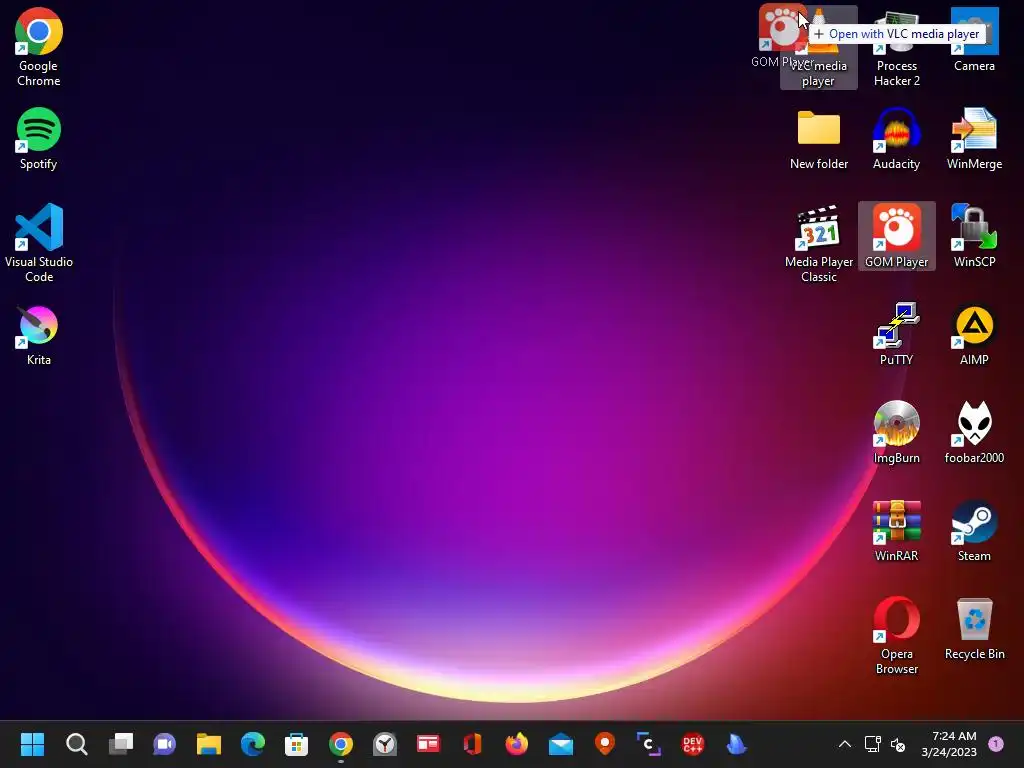The image size is (1024, 768).
Task: Click the Media Player Classic shortcut
Action: click(819, 243)
